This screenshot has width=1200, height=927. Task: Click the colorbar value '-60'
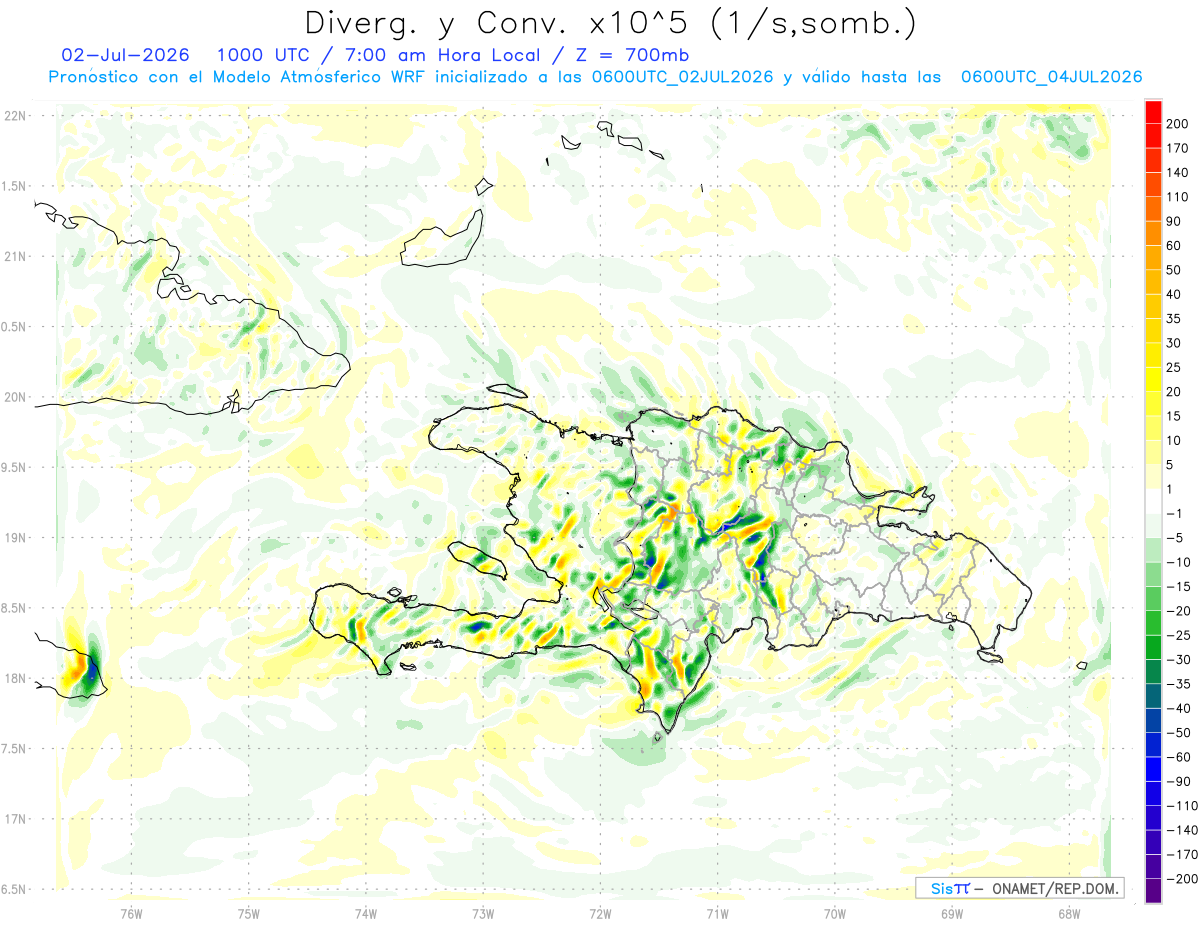point(1180,757)
